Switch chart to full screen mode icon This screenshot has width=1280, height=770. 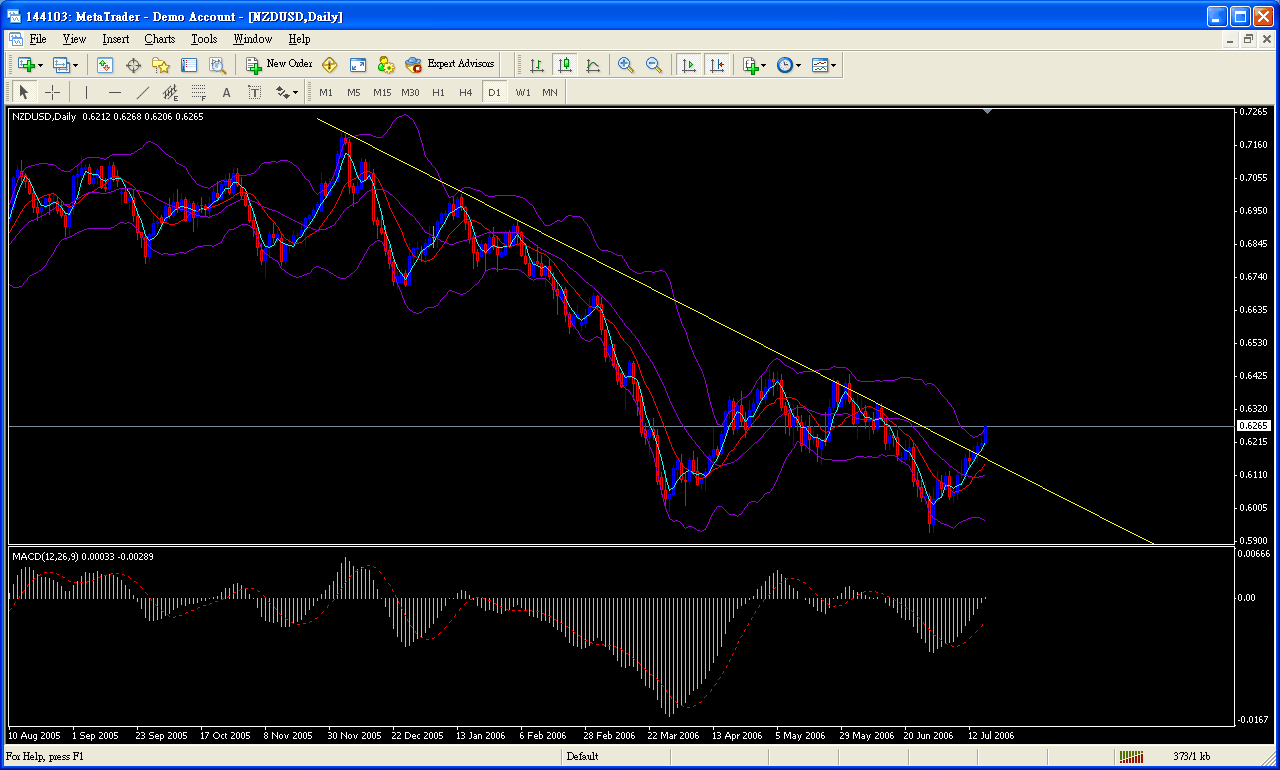pyautogui.click(x=357, y=65)
